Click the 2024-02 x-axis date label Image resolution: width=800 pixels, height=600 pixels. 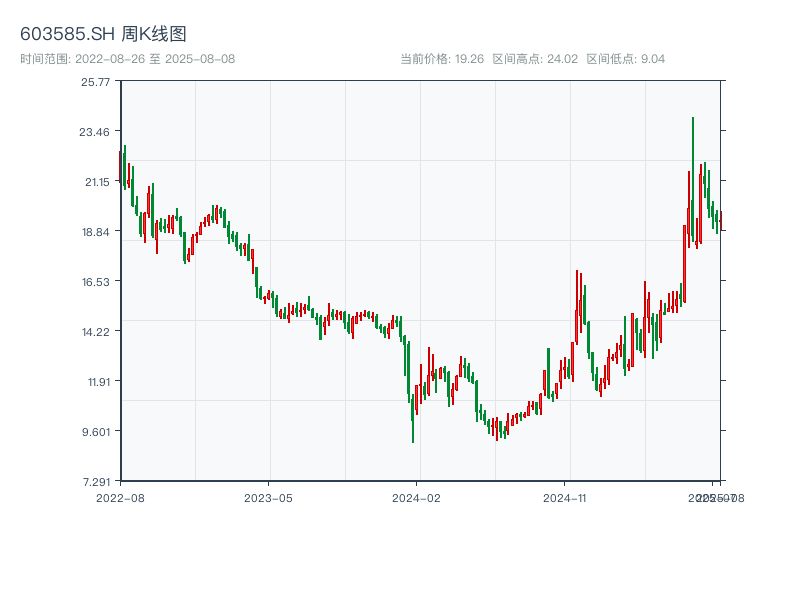click(417, 497)
